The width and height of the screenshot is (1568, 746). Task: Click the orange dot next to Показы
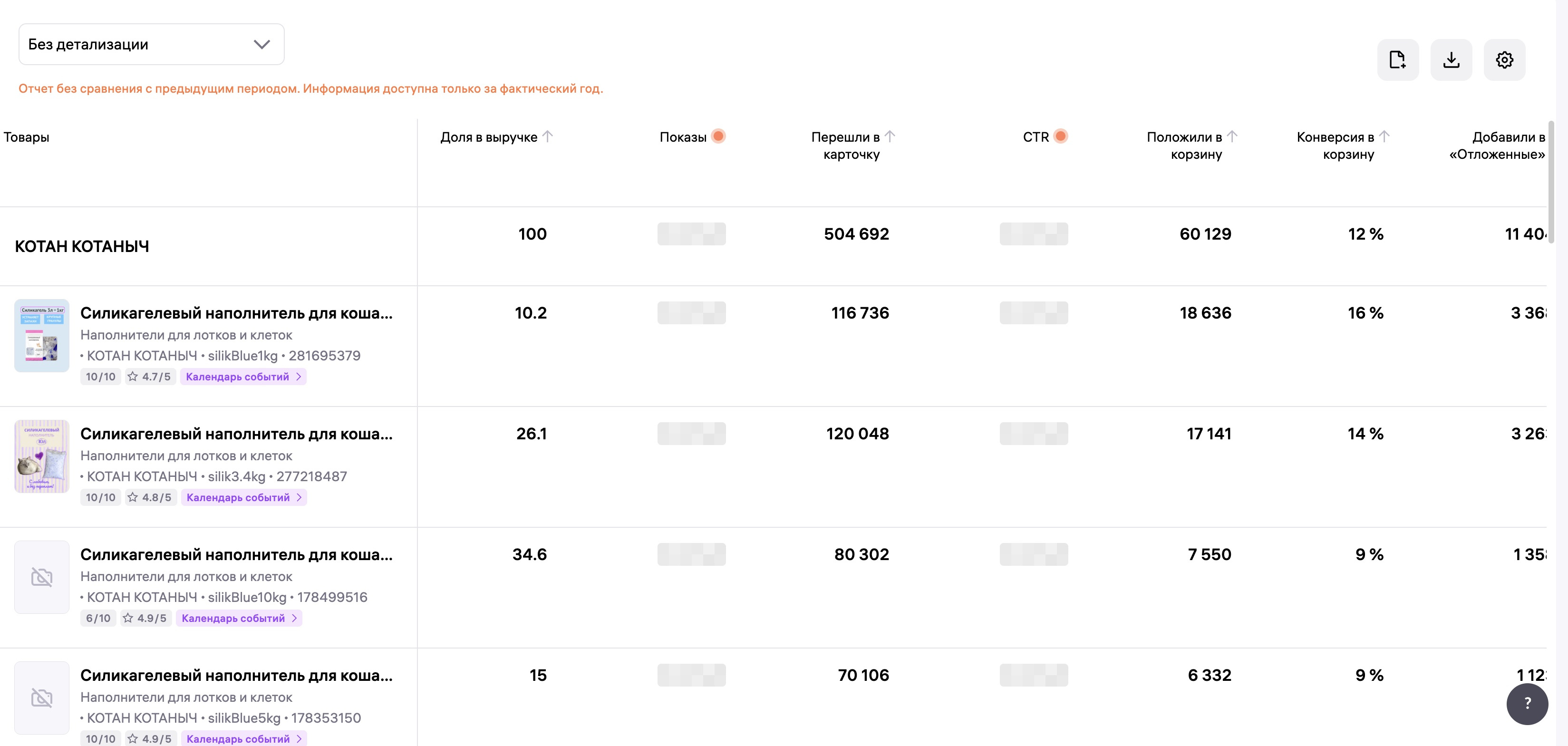718,136
